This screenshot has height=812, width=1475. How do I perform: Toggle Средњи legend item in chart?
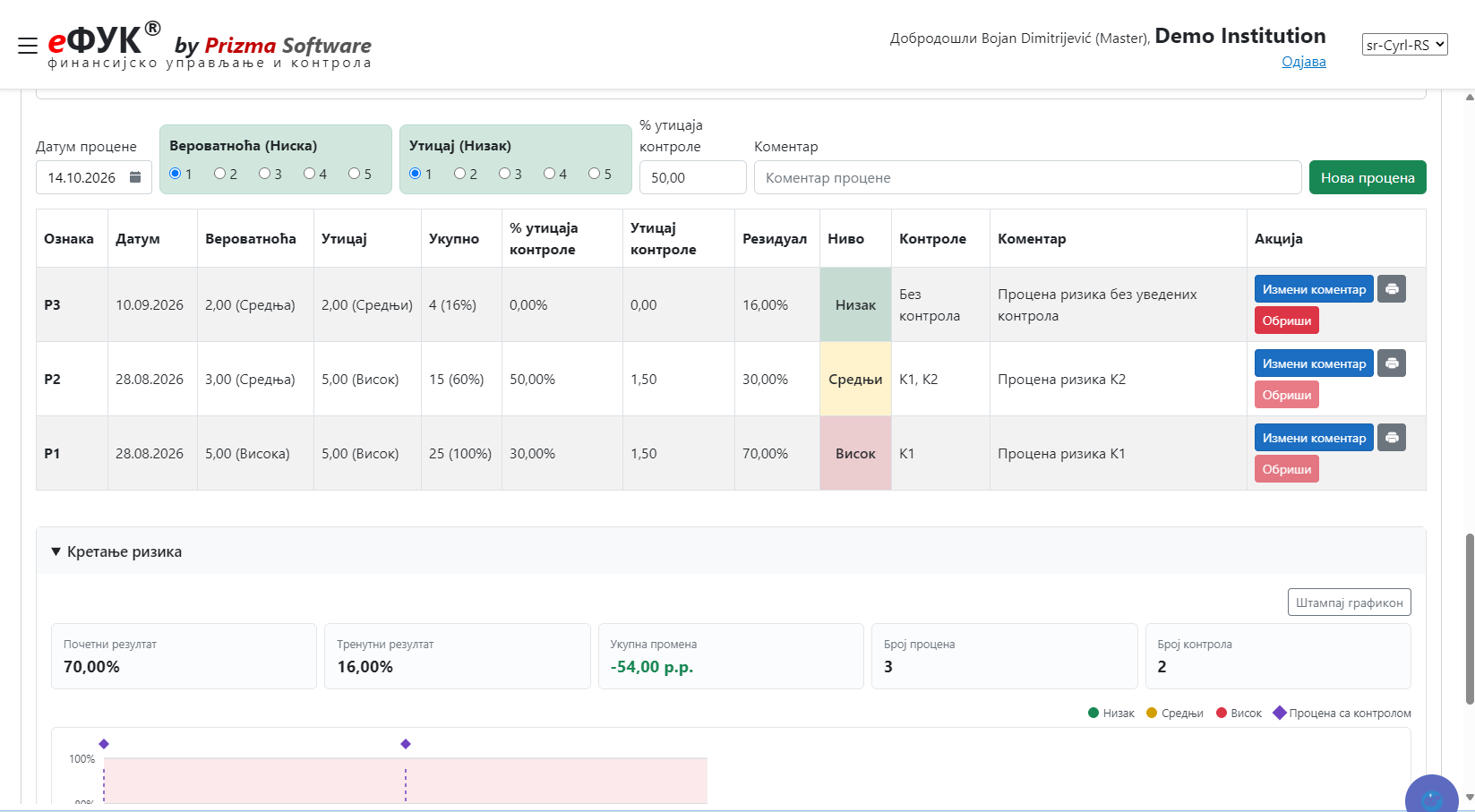[1174, 714]
